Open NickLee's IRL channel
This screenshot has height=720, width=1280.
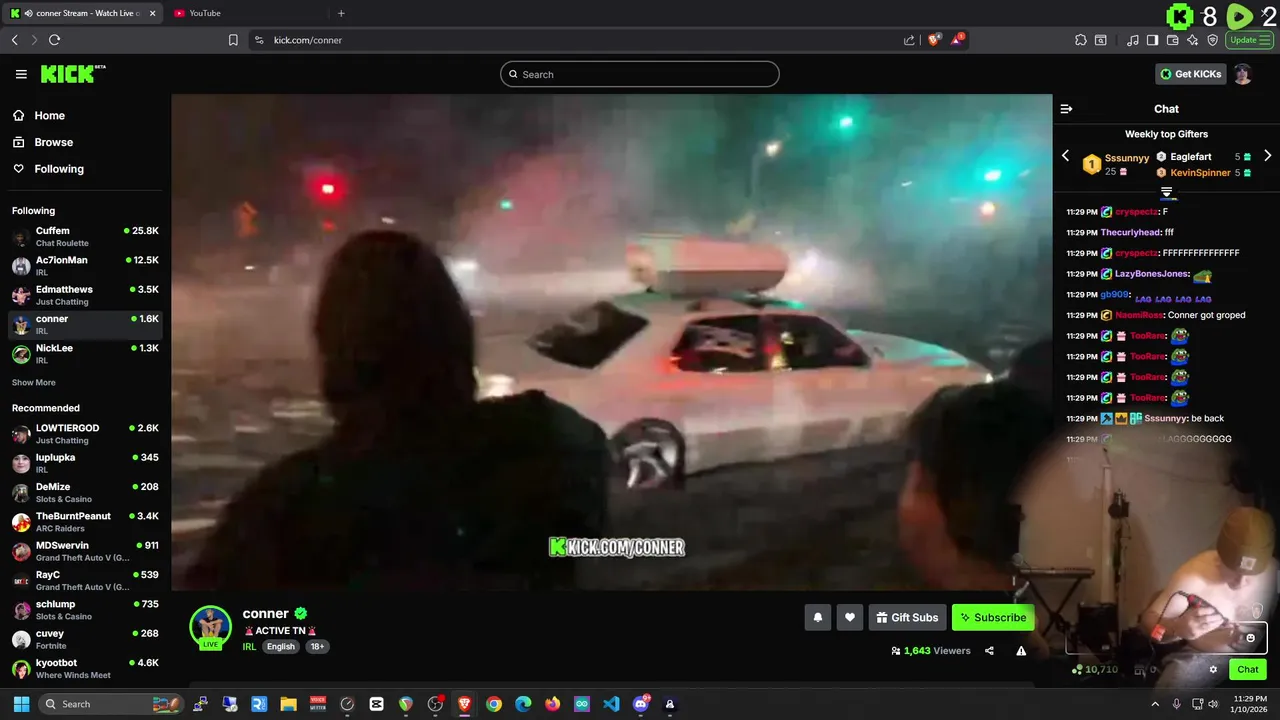[x=85, y=354]
